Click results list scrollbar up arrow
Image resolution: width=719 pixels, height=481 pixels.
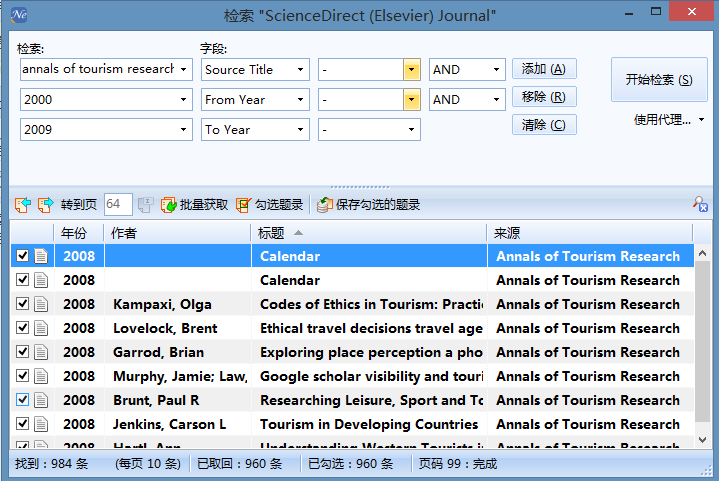click(x=702, y=253)
